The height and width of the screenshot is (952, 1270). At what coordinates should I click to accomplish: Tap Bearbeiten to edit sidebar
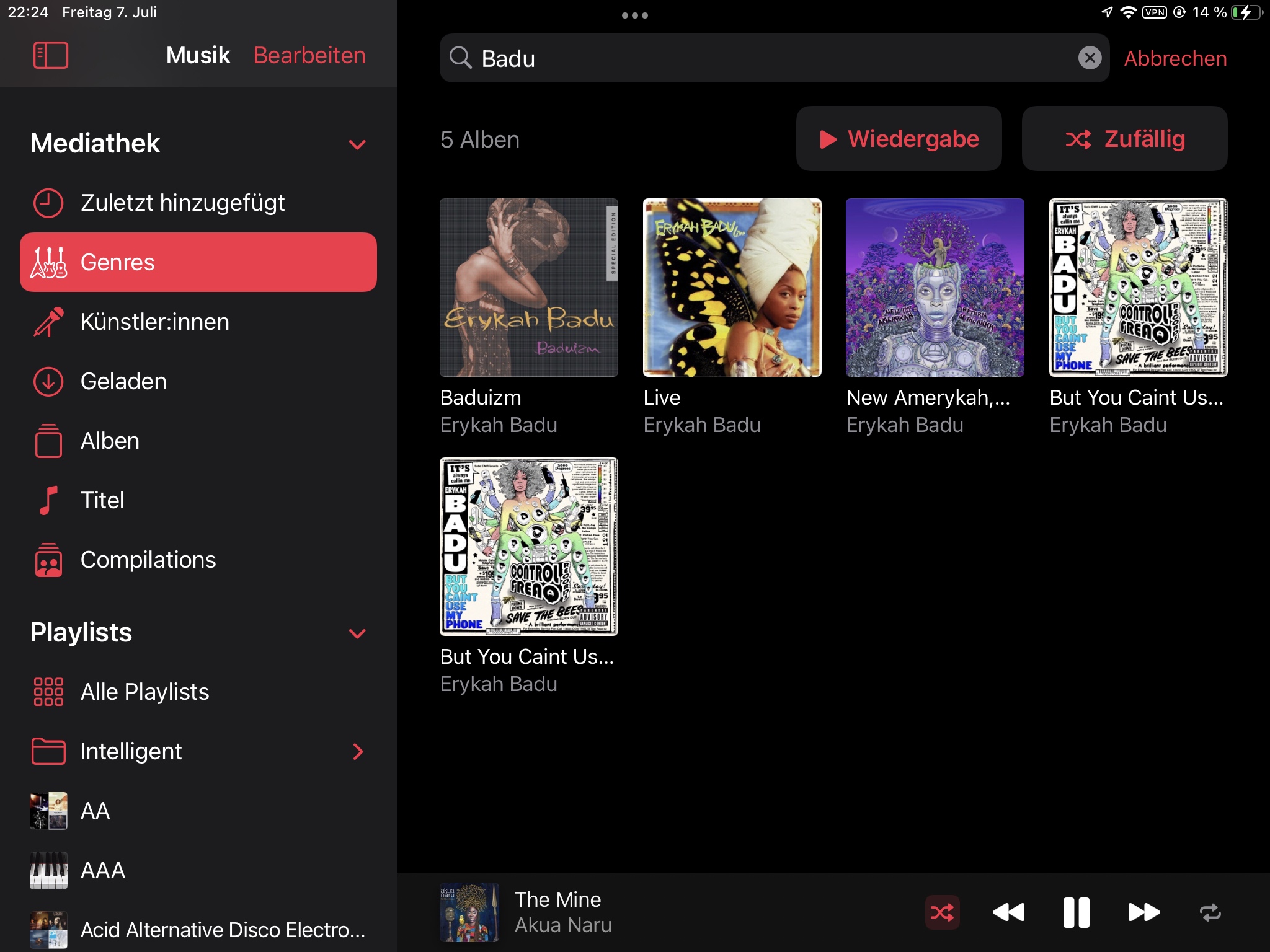click(x=309, y=55)
